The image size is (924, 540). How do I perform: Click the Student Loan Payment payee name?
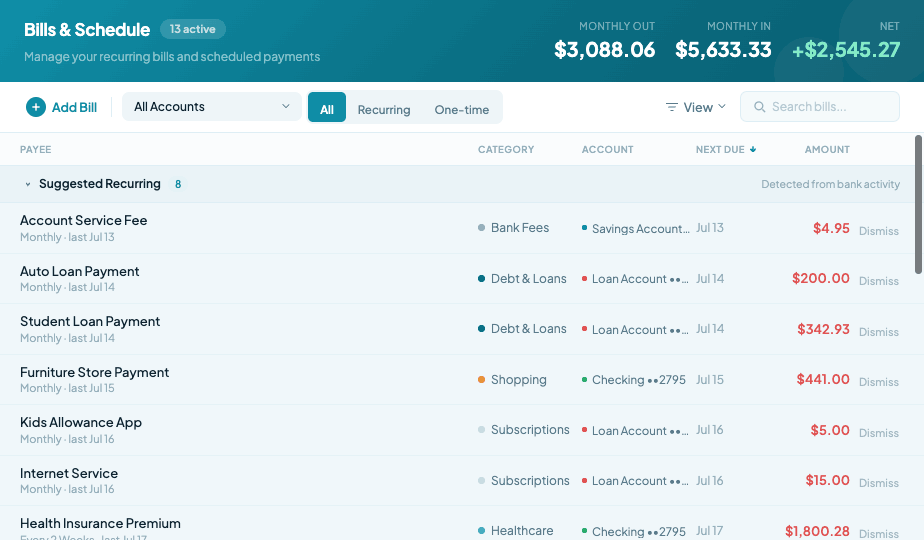[x=90, y=321]
